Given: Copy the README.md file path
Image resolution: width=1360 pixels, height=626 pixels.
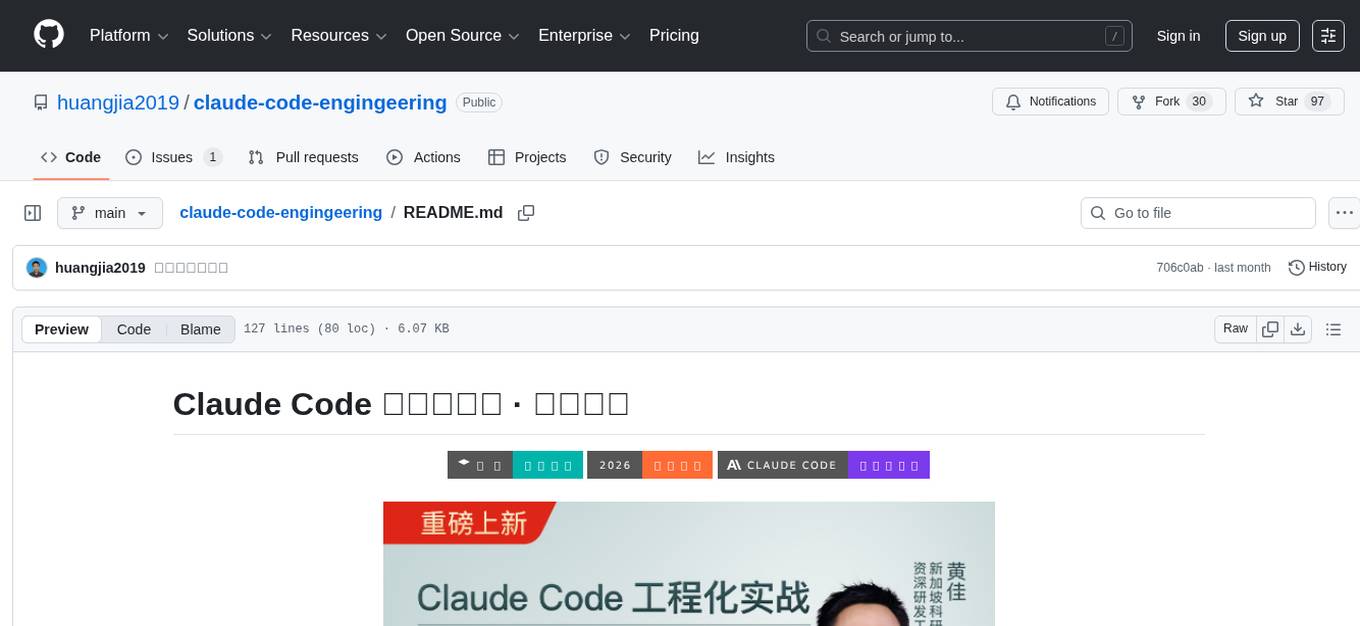Looking at the screenshot, I should click(x=526, y=213).
